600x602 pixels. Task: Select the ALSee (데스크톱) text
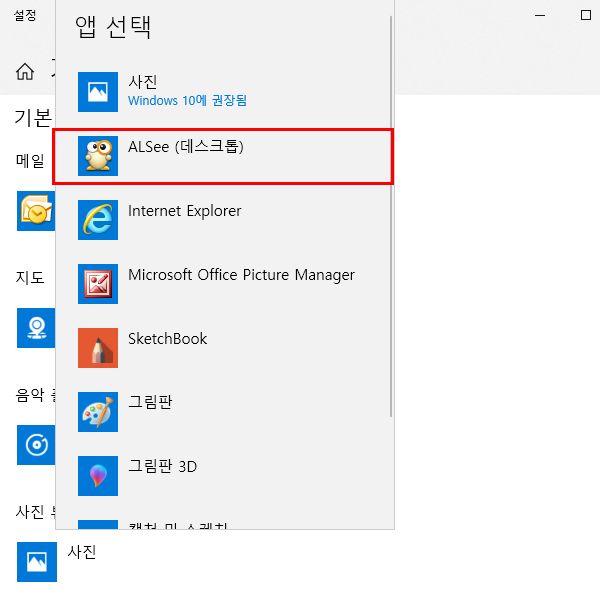click(186, 147)
